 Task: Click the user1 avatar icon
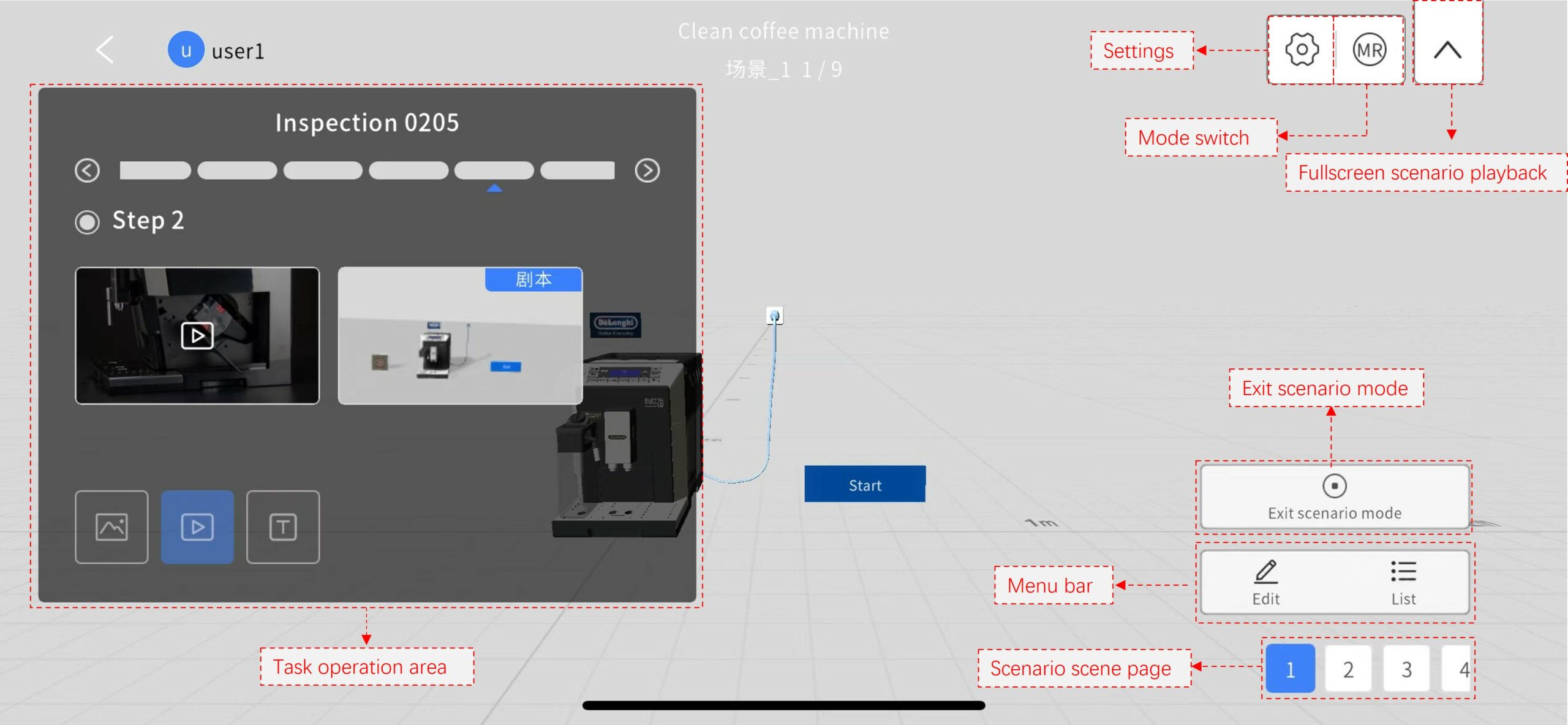point(186,49)
